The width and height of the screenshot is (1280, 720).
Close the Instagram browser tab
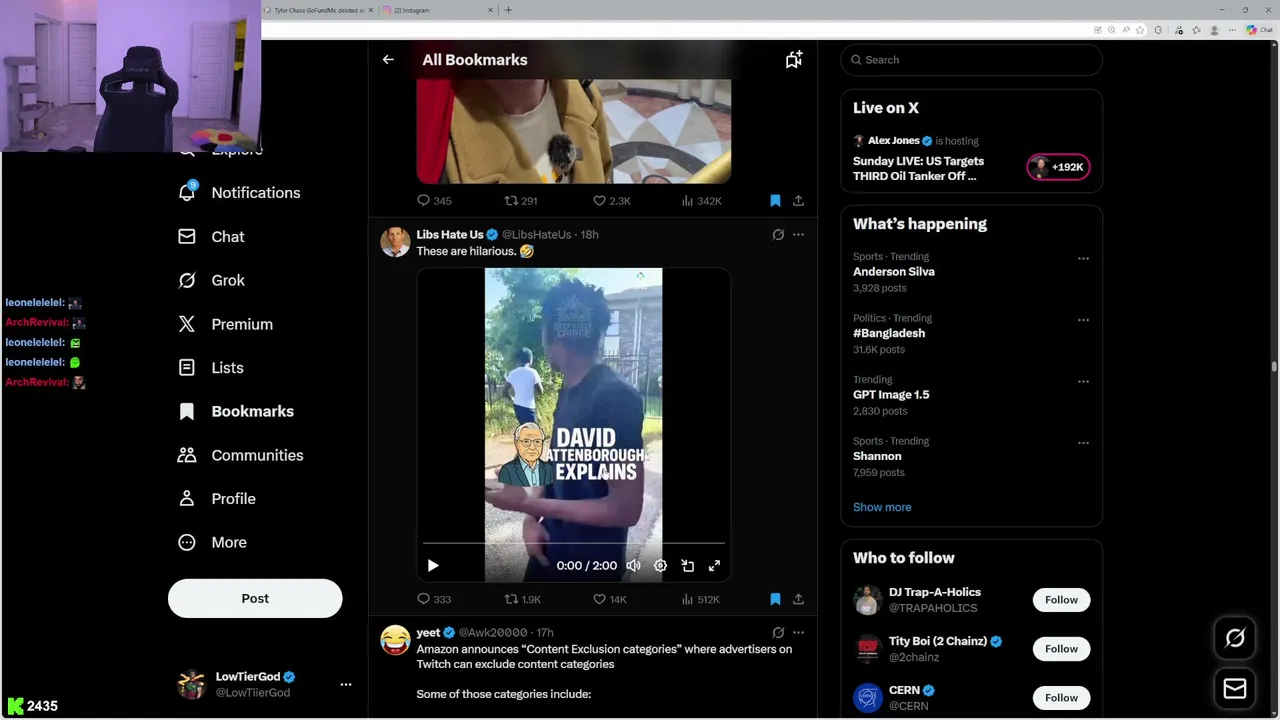pos(491,10)
